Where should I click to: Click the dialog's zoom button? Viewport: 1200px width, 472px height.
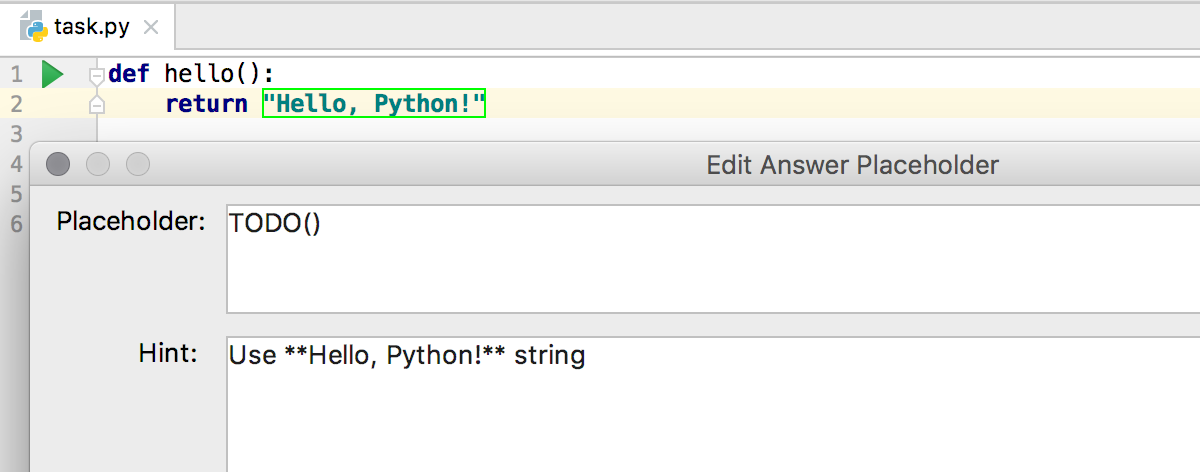[x=138, y=164]
